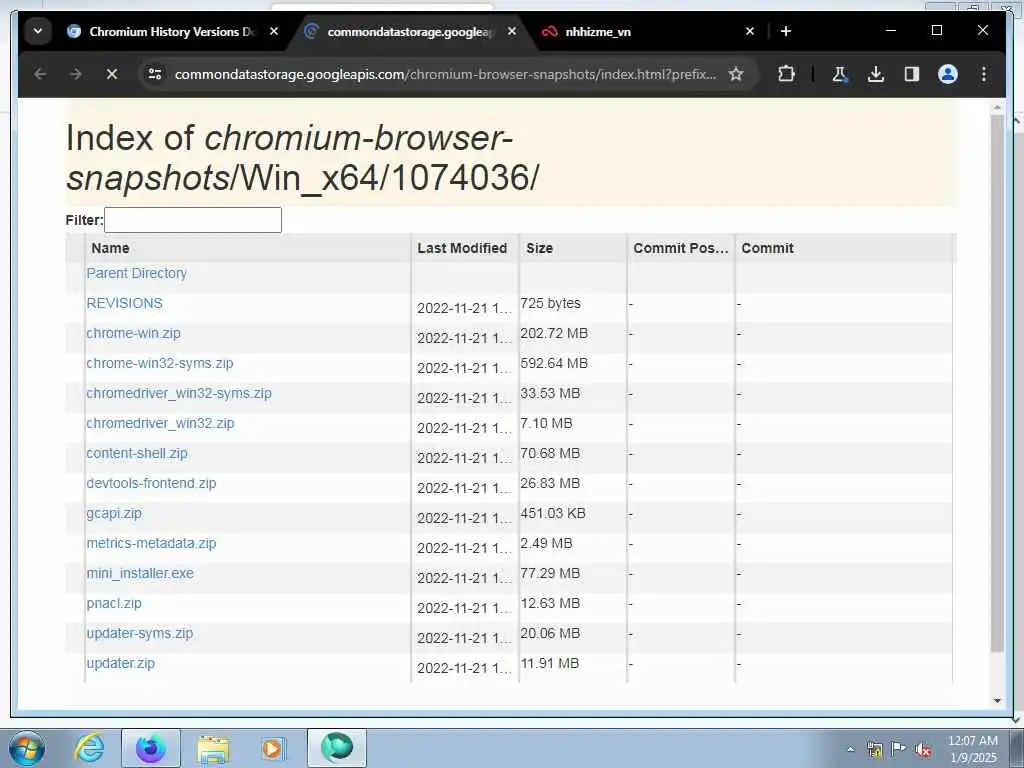
Task: Open Firefox from the taskbar
Action: coord(151,748)
